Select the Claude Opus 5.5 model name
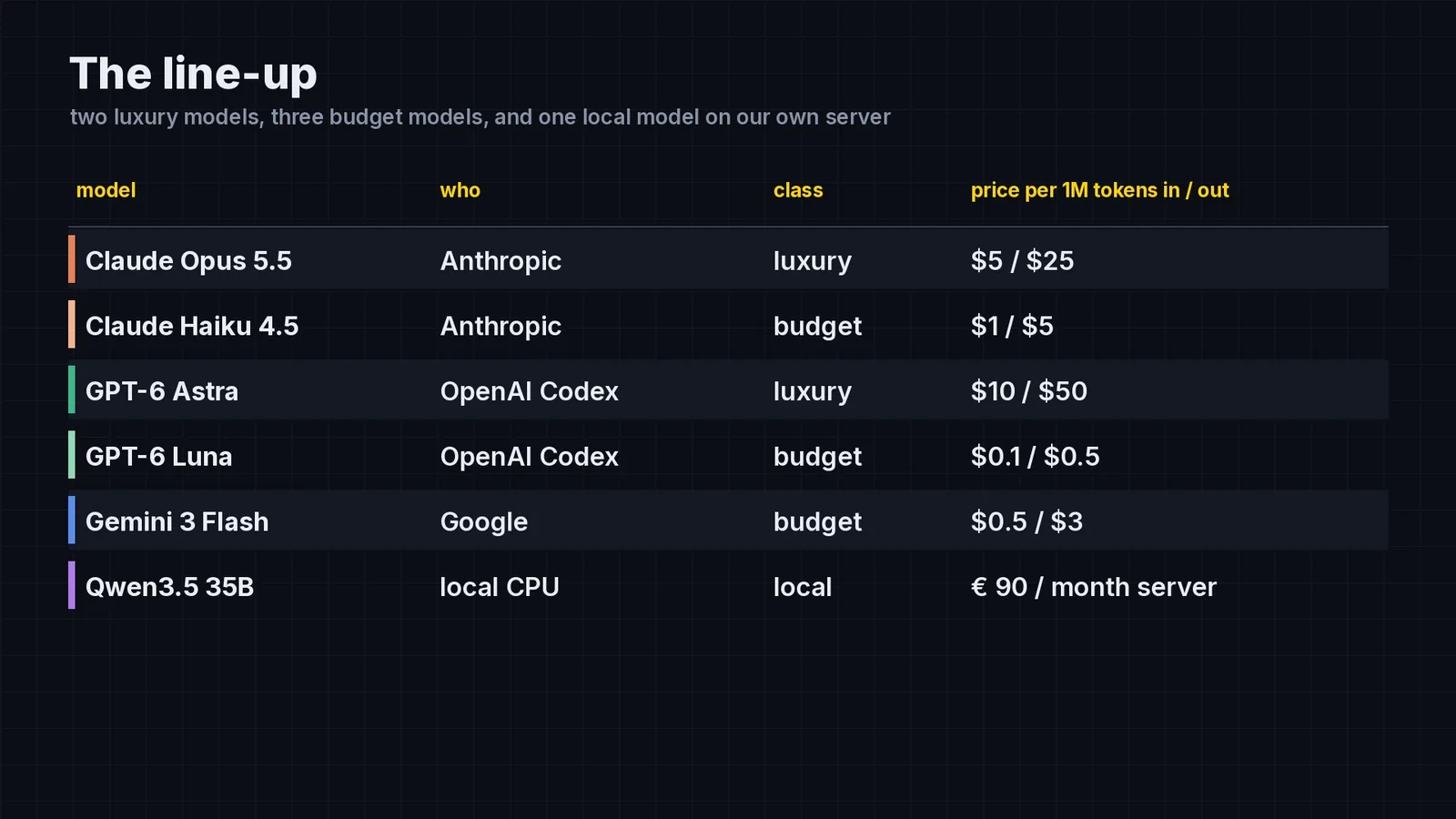The height and width of the screenshot is (819, 1456). 188,261
